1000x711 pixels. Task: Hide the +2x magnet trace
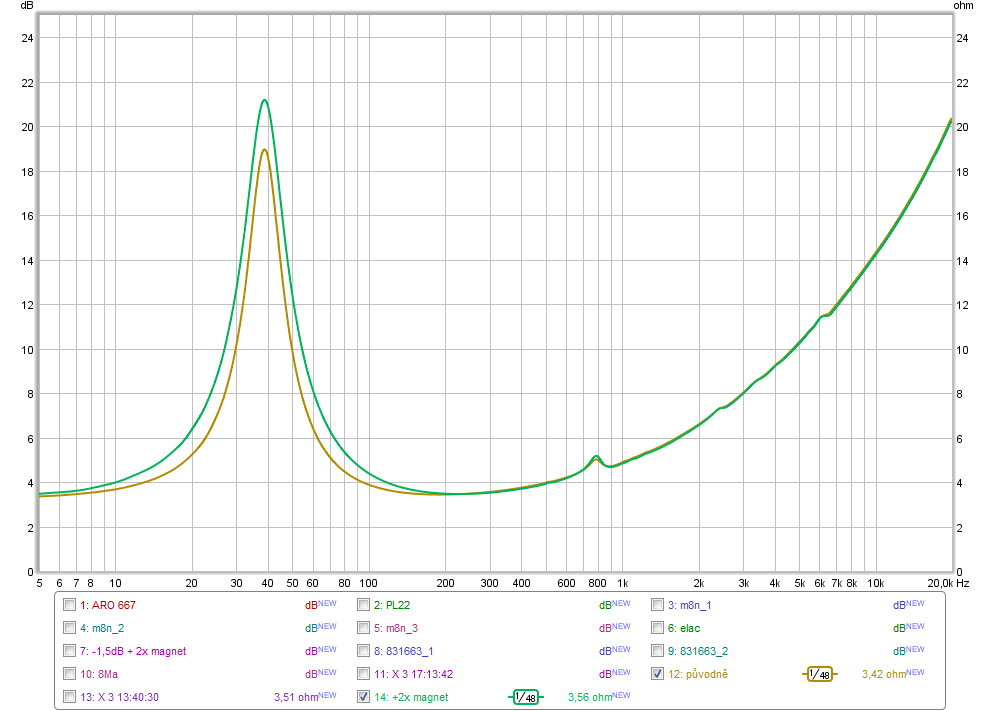[x=364, y=696]
